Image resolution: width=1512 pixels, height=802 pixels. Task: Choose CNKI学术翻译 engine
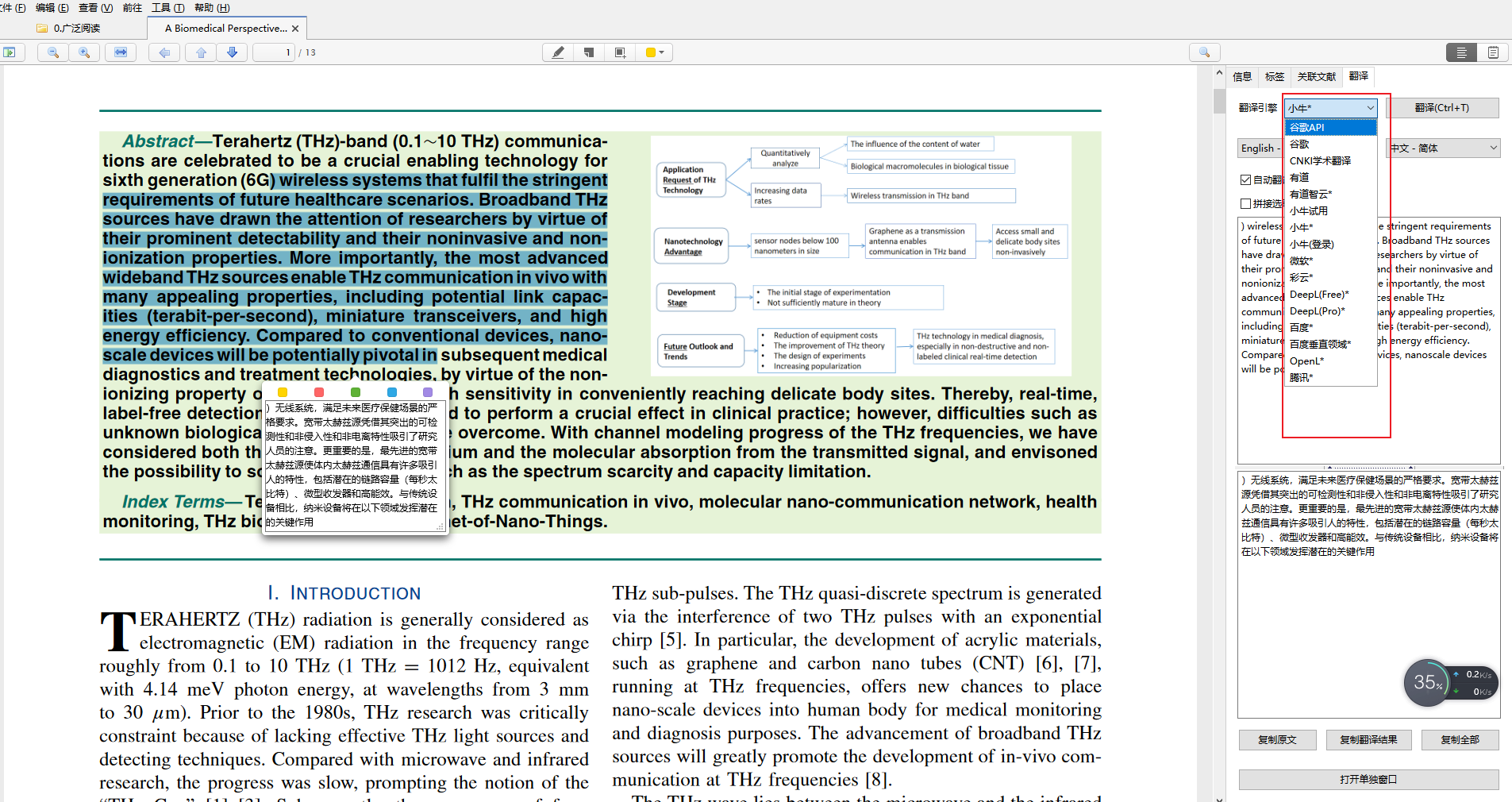1330,160
